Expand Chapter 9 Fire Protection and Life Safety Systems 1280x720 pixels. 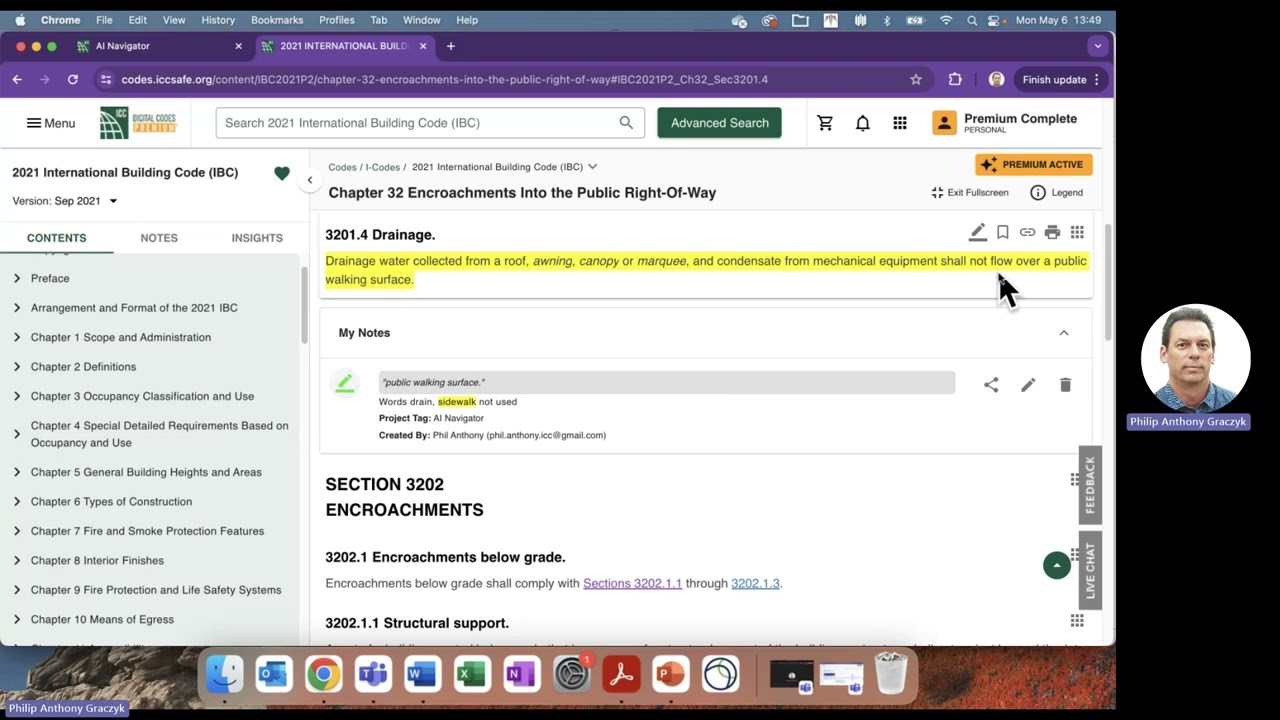point(17,590)
